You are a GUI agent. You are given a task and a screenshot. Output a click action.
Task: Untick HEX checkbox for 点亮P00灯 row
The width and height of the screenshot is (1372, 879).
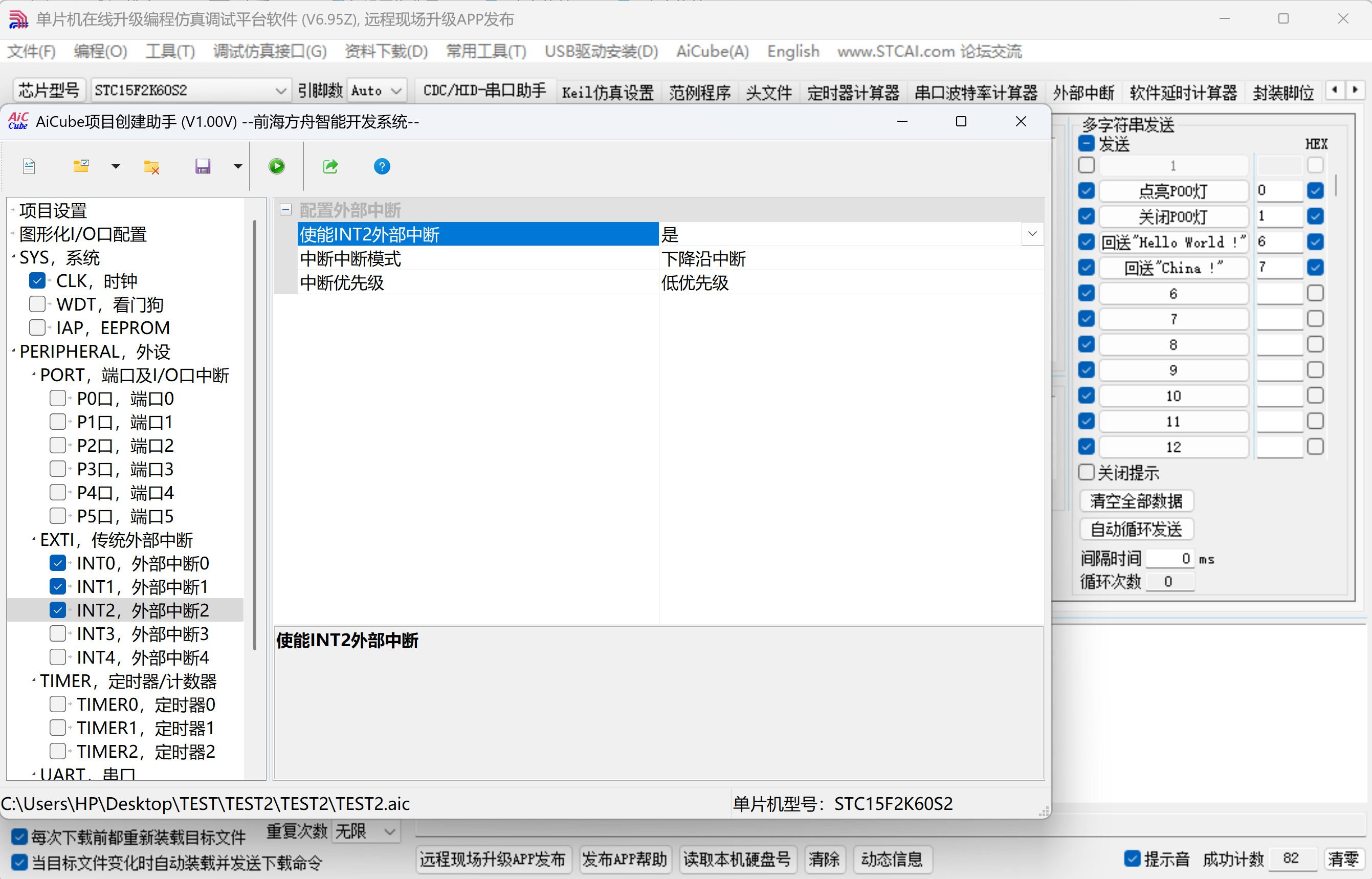pyautogui.click(x=1316, y=191)
